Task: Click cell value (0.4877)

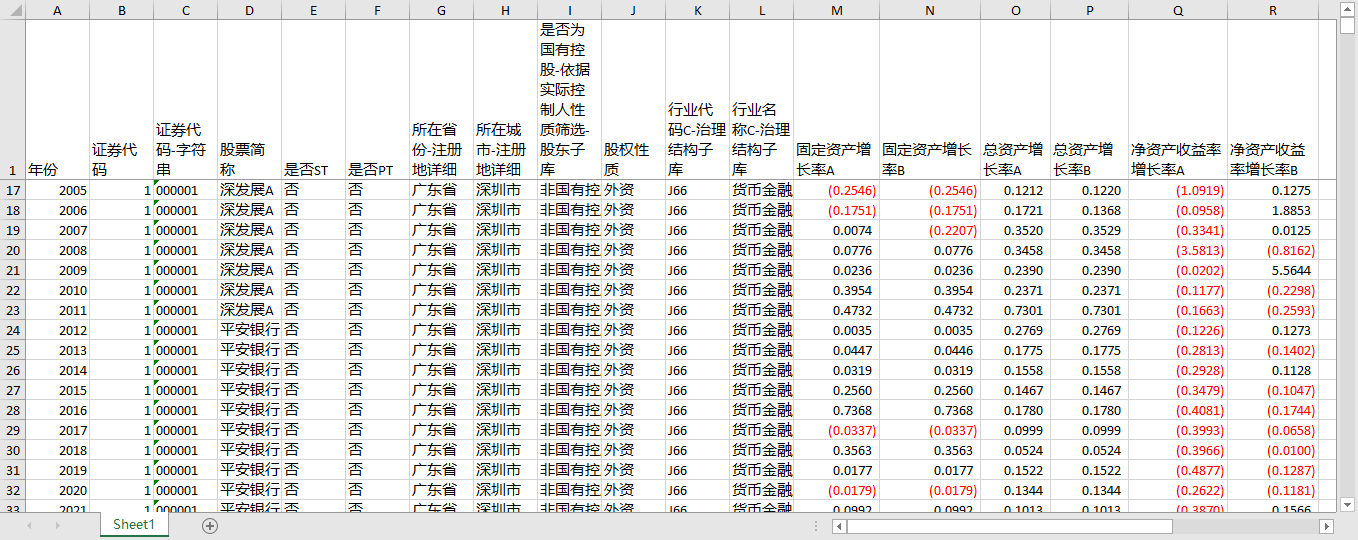Action: [x=1178, y=470]
